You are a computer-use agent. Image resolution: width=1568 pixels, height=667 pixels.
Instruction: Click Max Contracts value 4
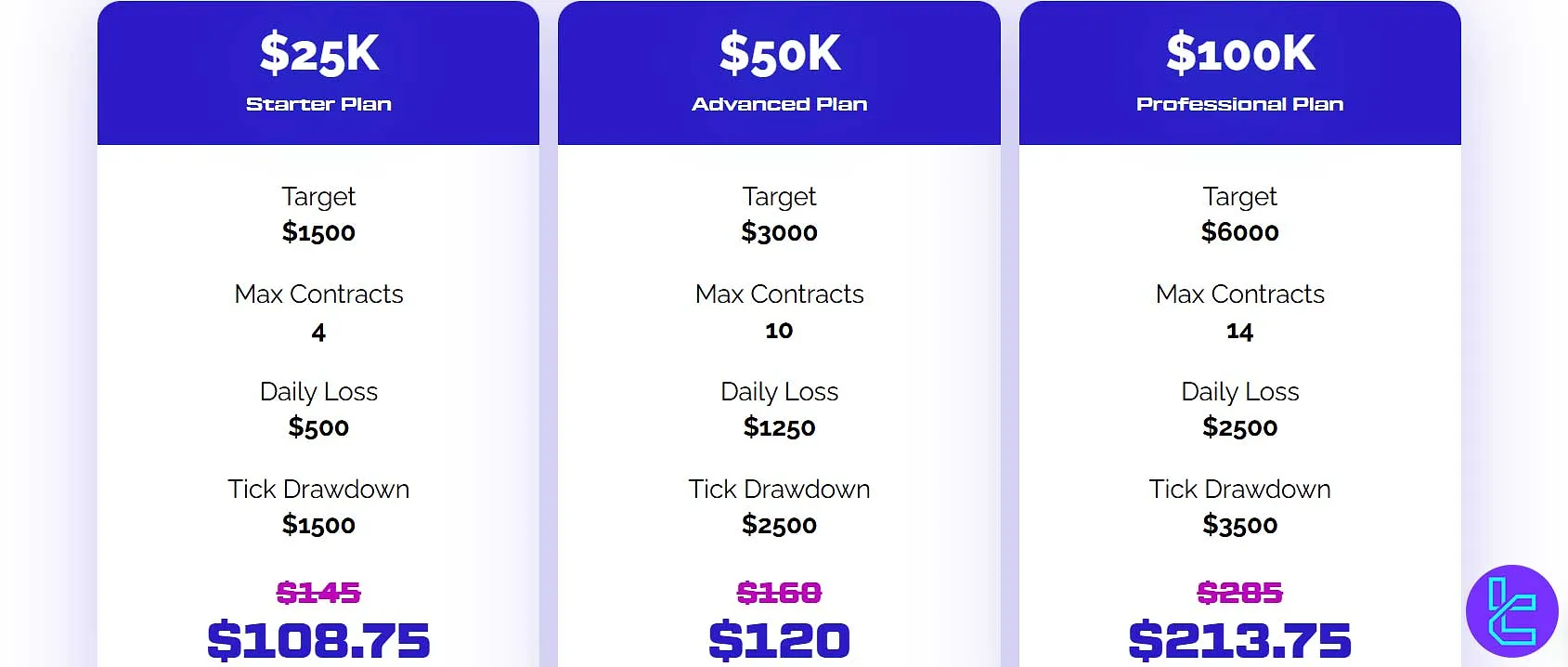(x=318, y=332)
